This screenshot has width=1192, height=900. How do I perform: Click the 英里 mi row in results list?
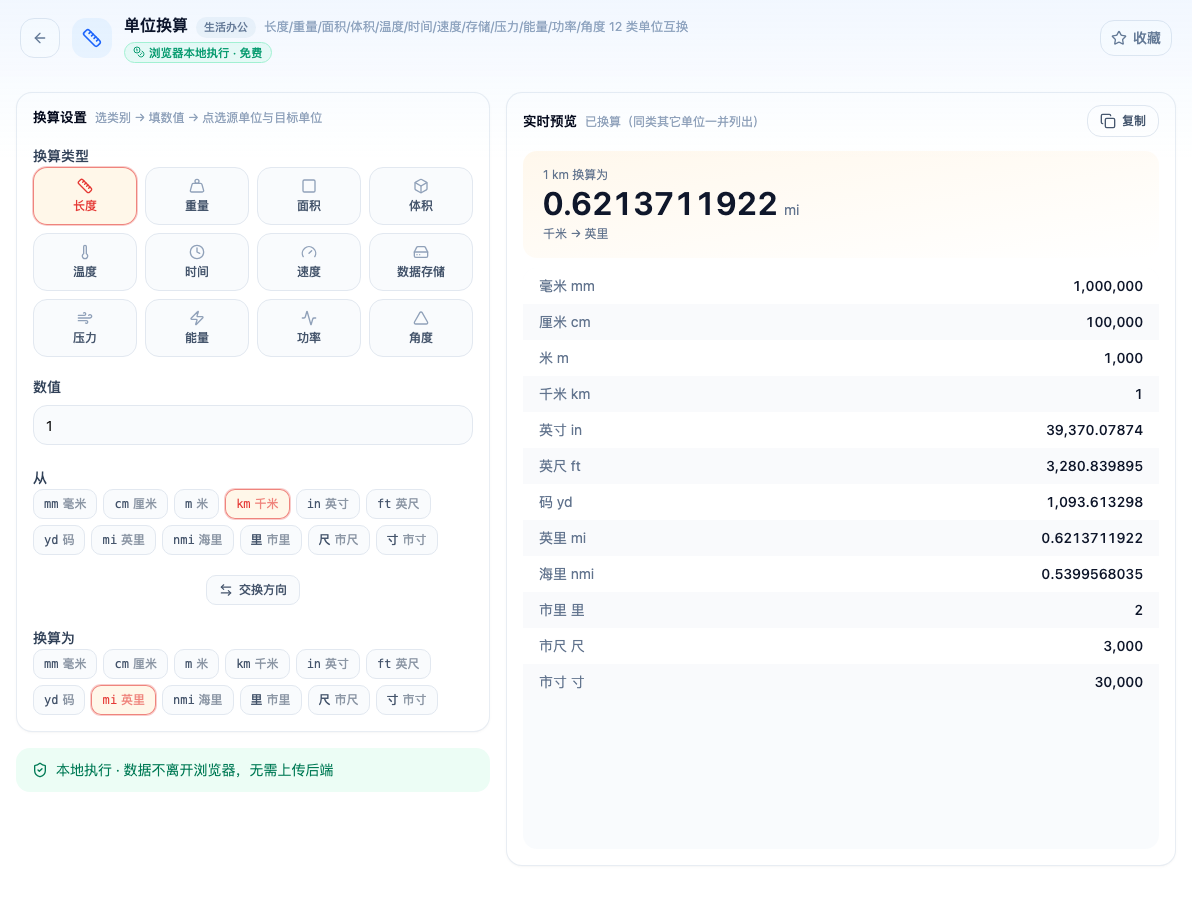click(x=841, y=538)
